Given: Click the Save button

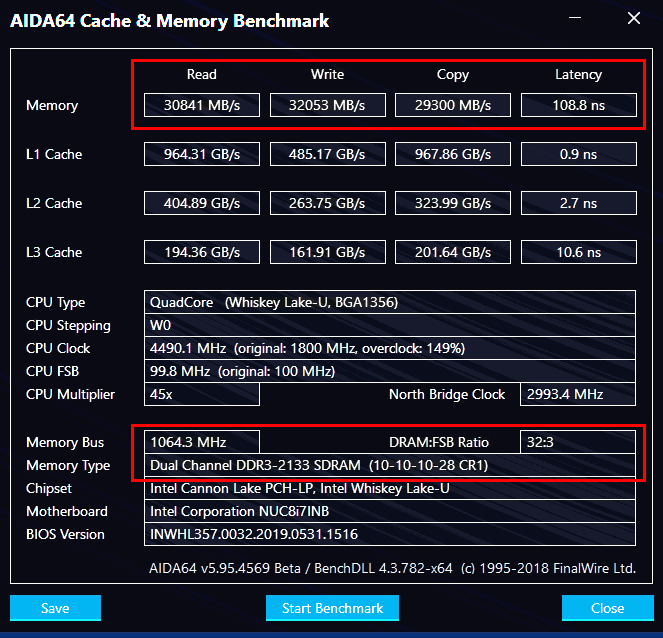Looking at the screenshot, I should 55,608.
